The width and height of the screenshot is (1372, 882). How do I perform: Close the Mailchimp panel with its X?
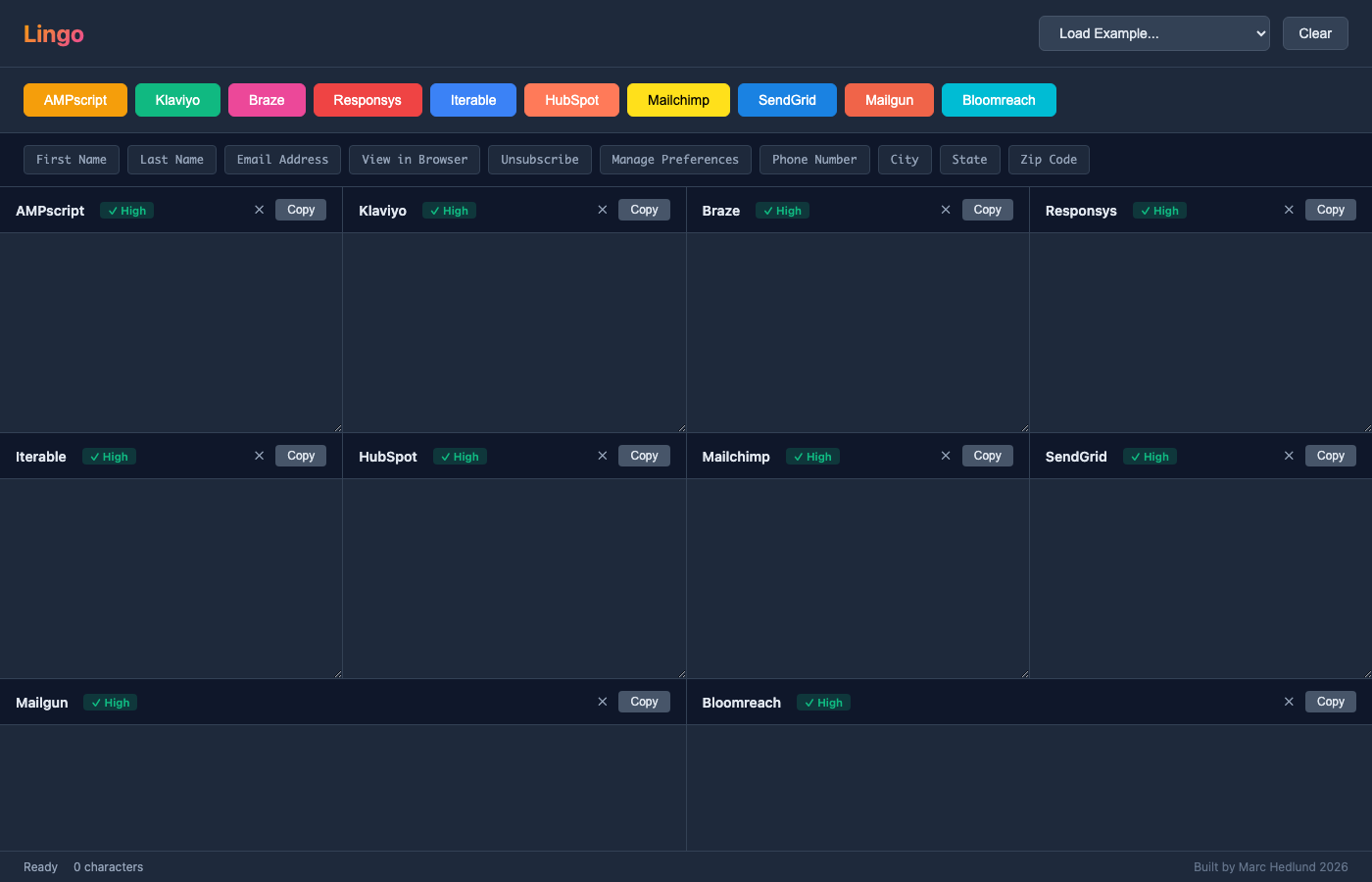(946, 456)
